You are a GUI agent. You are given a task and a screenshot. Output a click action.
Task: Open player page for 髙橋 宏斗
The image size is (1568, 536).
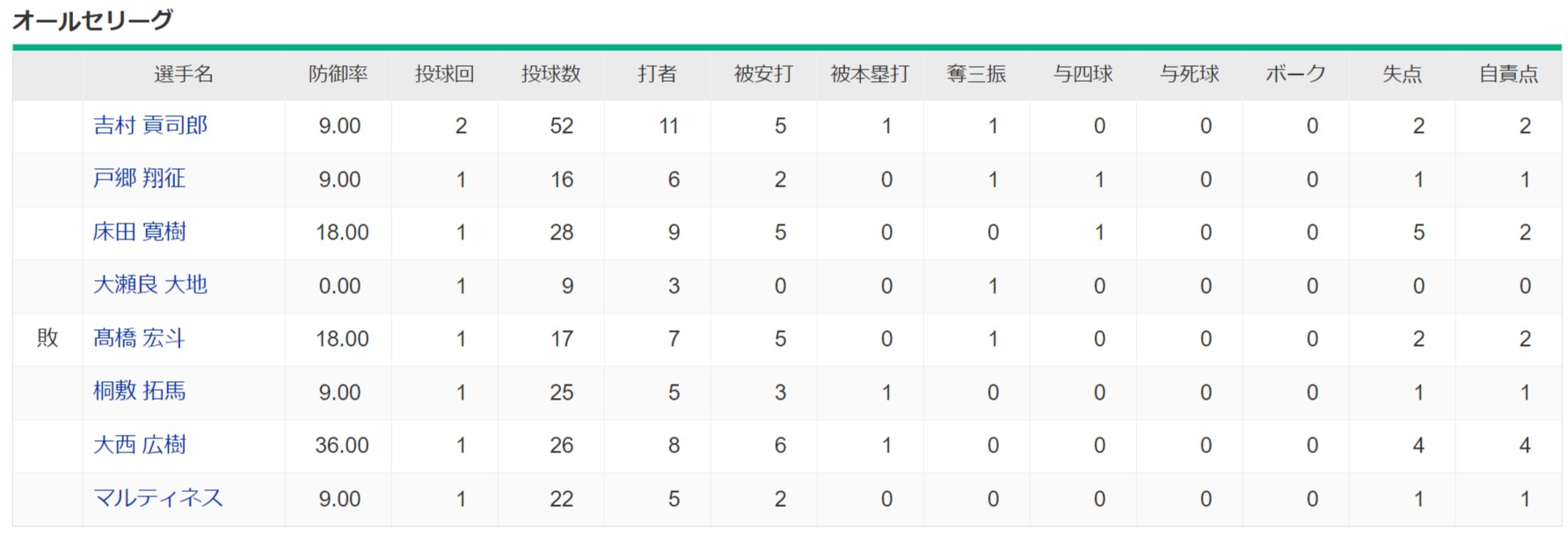pyautogui.click(x=139, y=339)
